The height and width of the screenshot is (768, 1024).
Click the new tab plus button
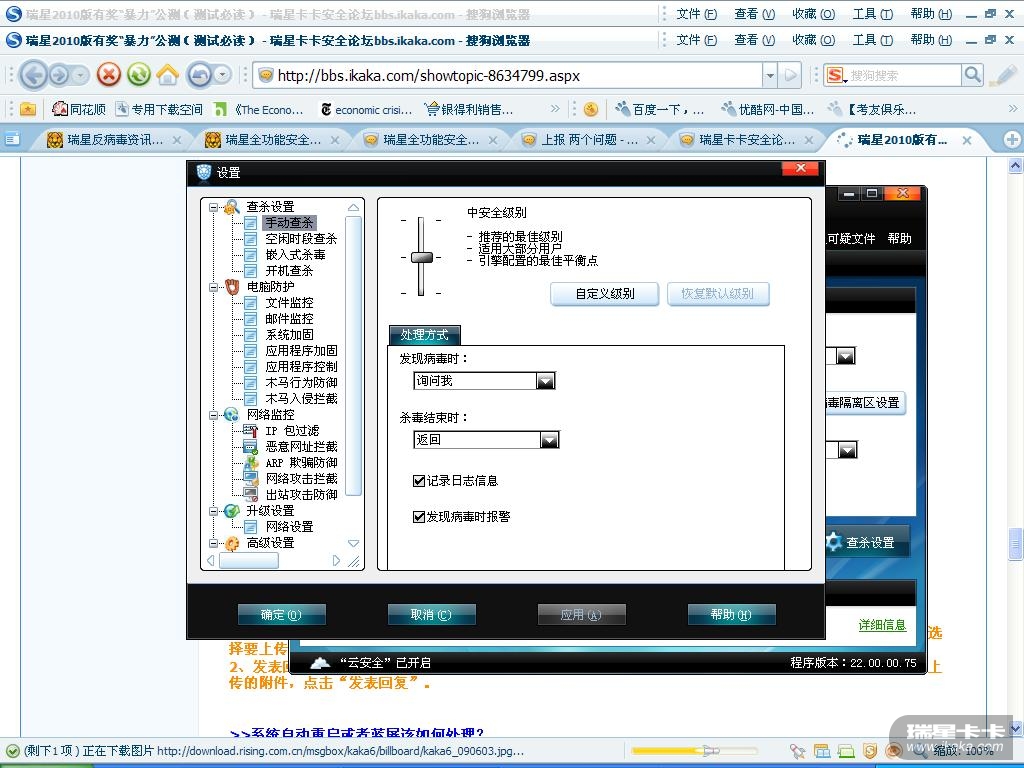pyautogui.click(x=1012, y=139)
